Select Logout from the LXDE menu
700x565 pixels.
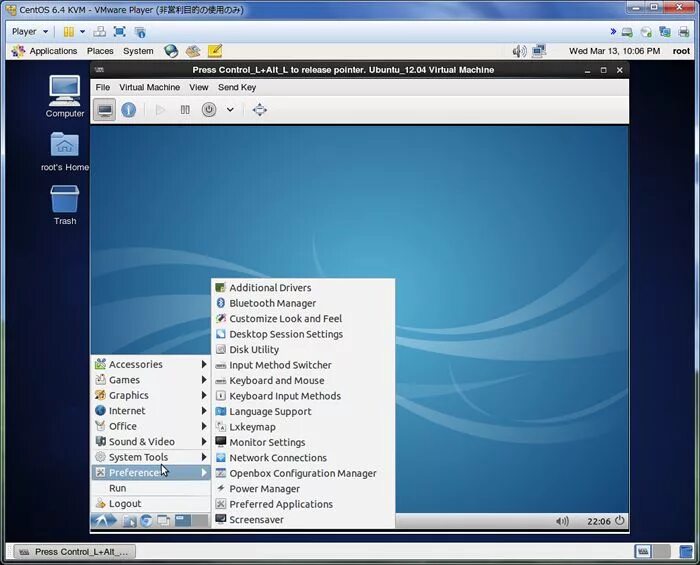tap(151, 504)
